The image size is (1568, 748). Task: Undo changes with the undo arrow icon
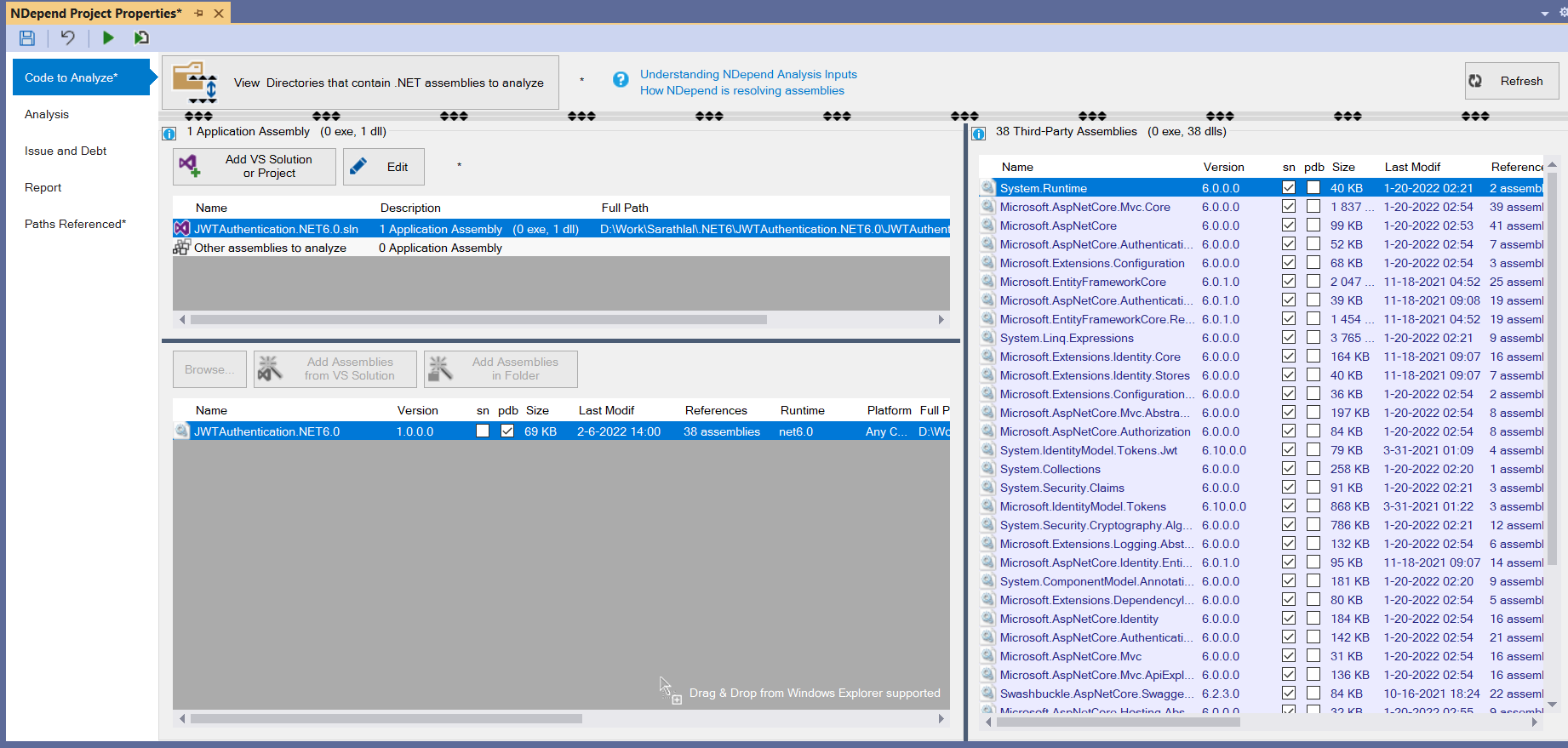click(x=68, y=37)
